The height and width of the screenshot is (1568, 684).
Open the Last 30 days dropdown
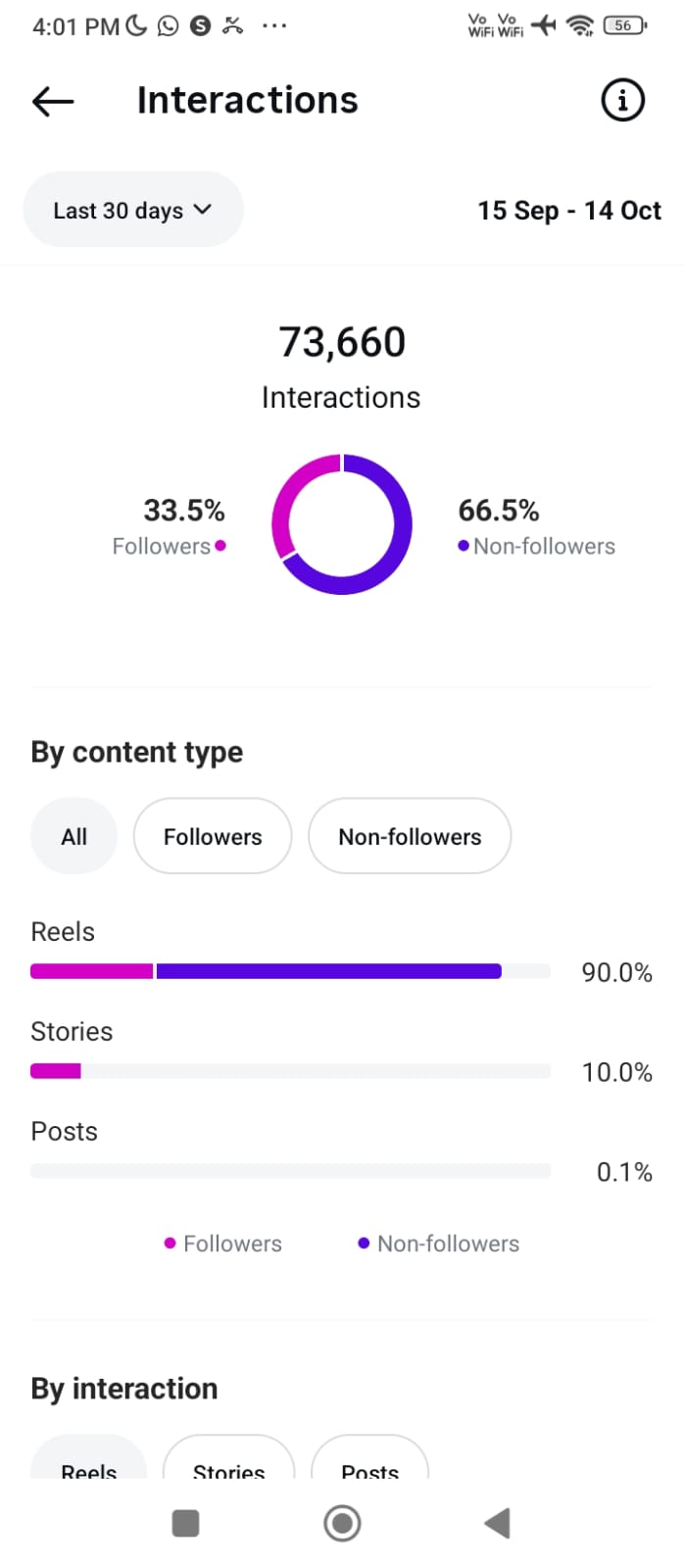point(132,210)
